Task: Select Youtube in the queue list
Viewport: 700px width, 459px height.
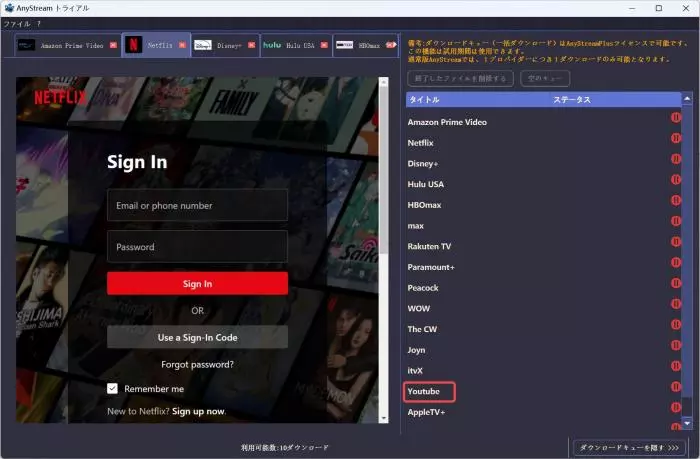Action: point(424,392)
